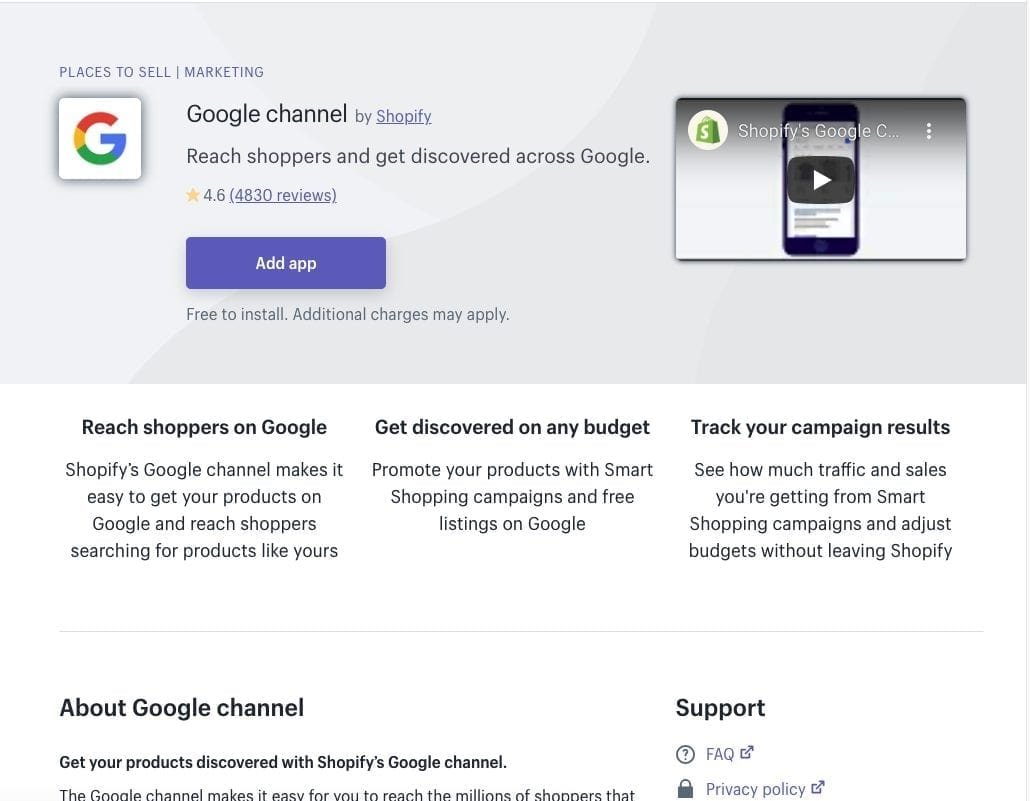This screenshot has height=801, width=1030.
Task: Click the Google channel app title
Action: click(x=266, y=114)
